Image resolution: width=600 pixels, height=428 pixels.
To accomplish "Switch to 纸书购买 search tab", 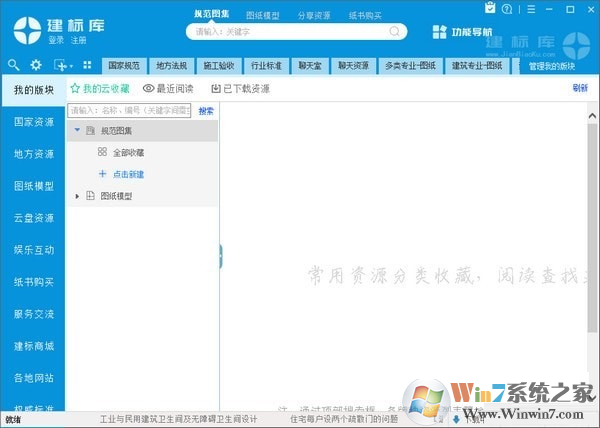I will [x=365, y=16].
